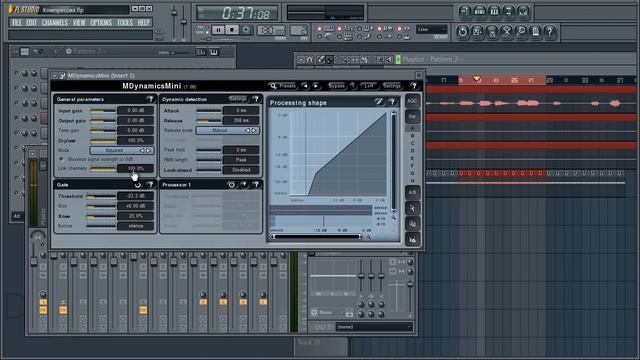The image size is (640, 360).
Task: Open the VIEW menu
Action: tap(79, 23)
